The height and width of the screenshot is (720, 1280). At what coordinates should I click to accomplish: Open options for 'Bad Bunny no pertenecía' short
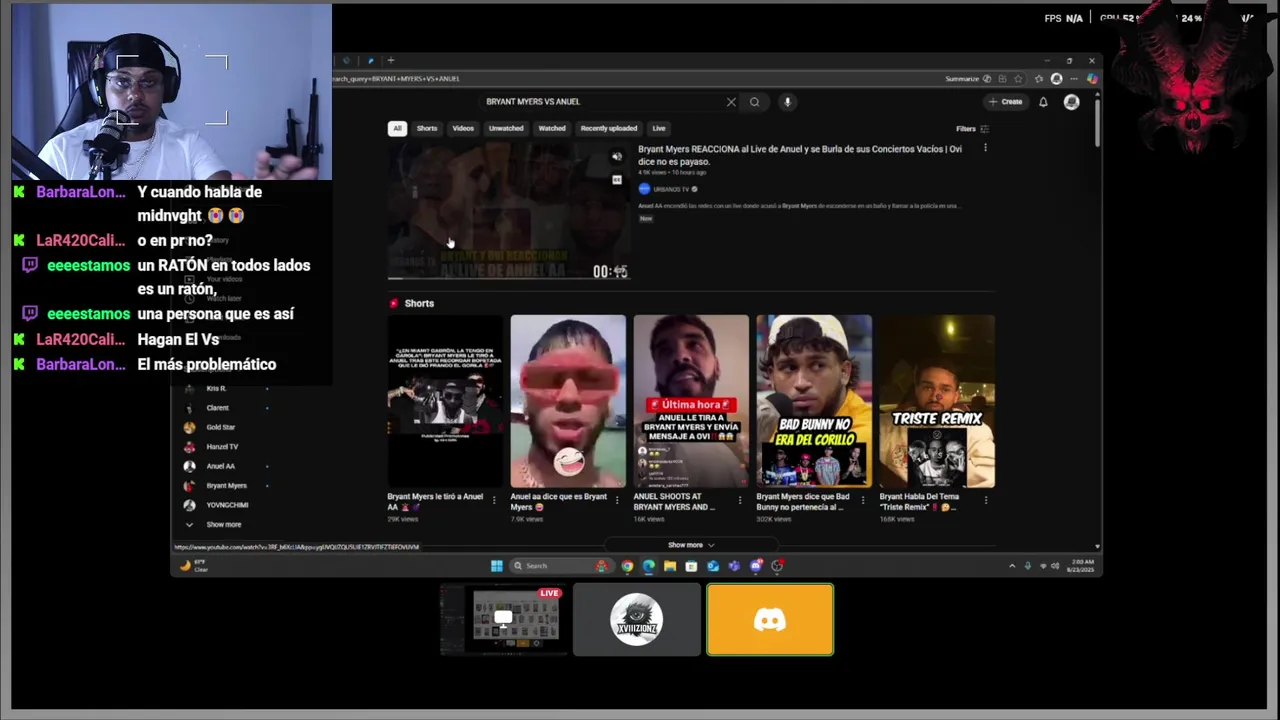[863, 499]
